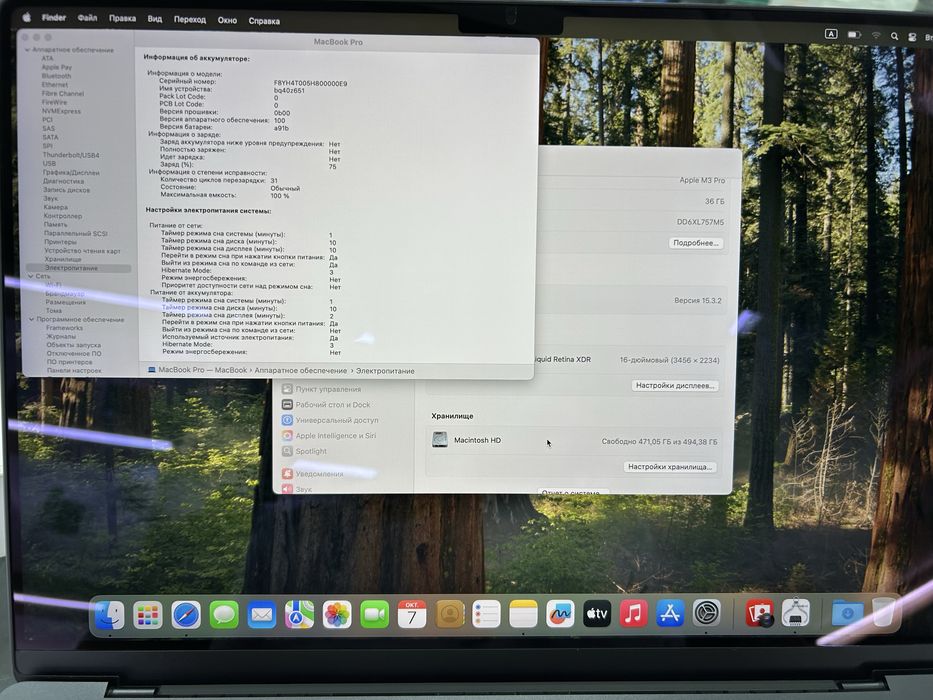Click the Настройки дисплеев… button
Viewport: 933px width, 700px height.
click(x=675, y=386)
